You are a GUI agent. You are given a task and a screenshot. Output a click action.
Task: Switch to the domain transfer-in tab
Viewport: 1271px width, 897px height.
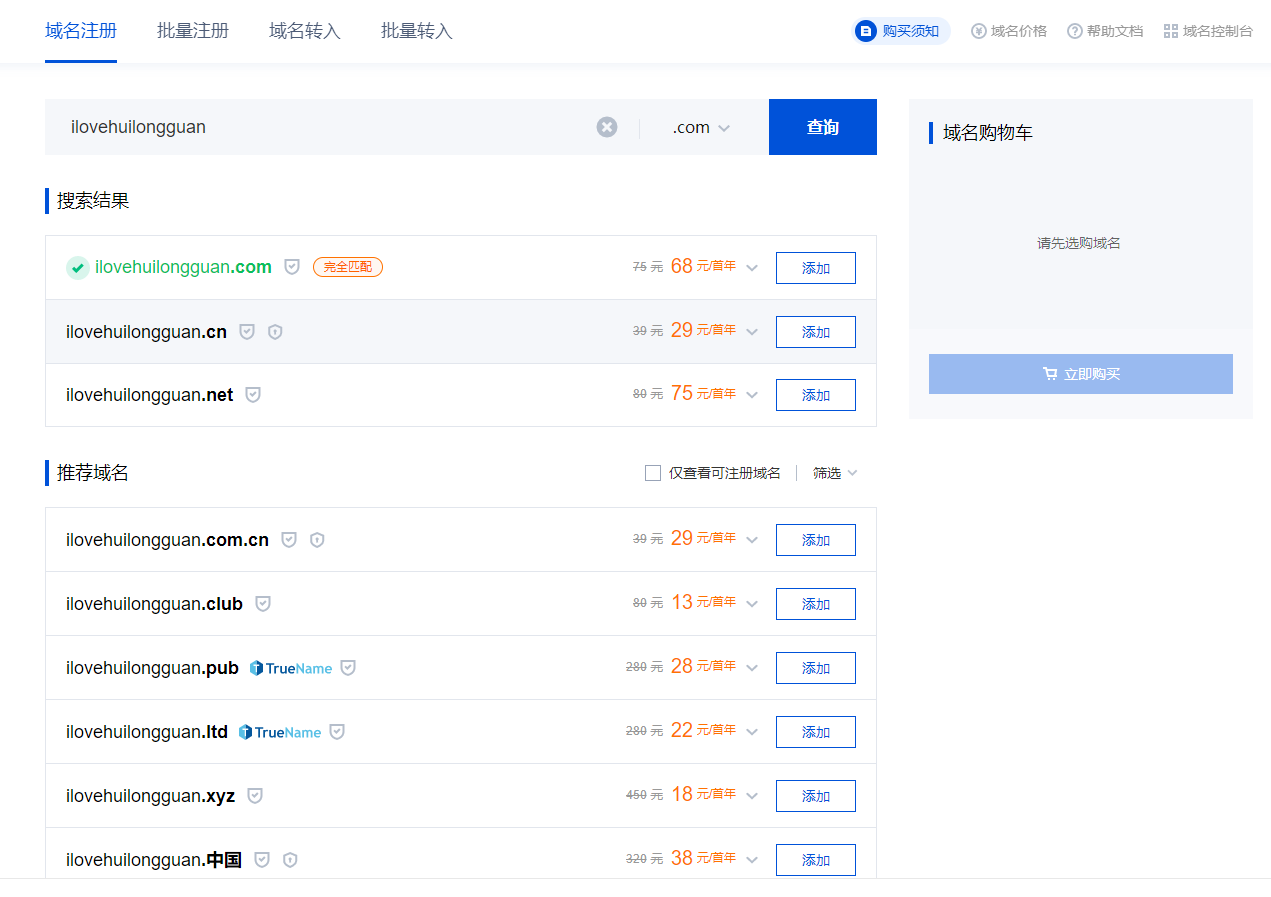click(305, 31)
